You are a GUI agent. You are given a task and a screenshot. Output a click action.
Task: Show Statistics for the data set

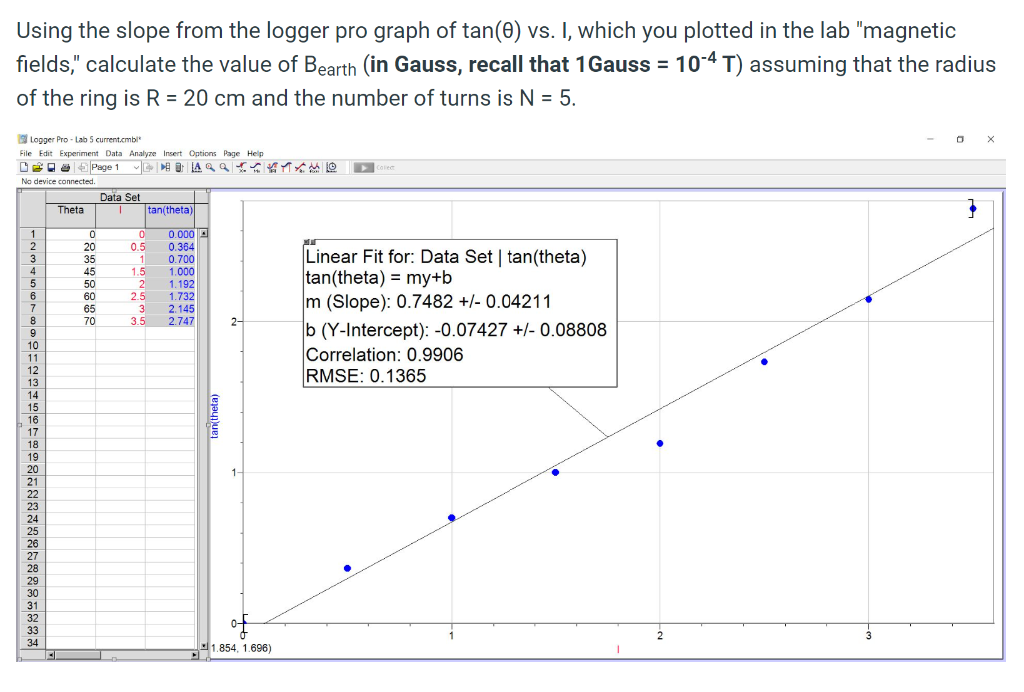270,167
